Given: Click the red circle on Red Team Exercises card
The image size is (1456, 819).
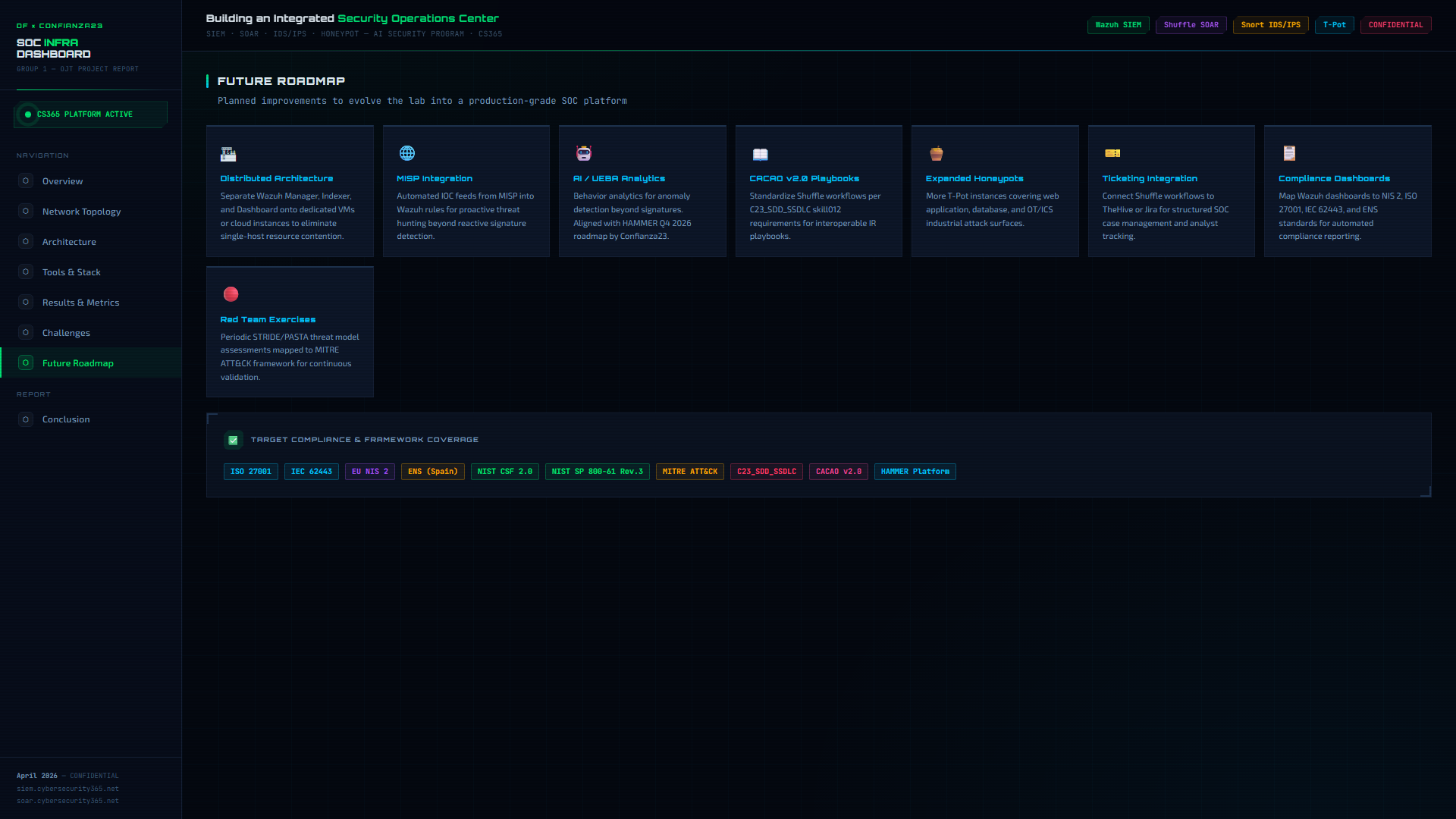Looking at the screenshot, I should click(231, 293).
